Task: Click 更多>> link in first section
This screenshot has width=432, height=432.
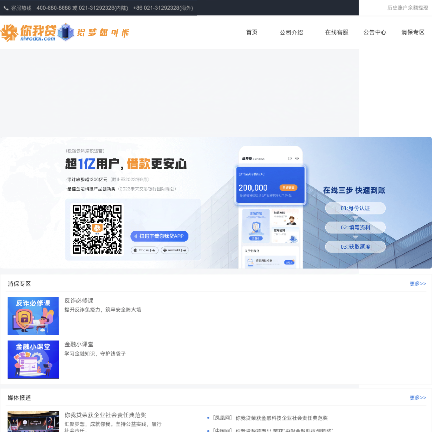Action: pos(418,284)
